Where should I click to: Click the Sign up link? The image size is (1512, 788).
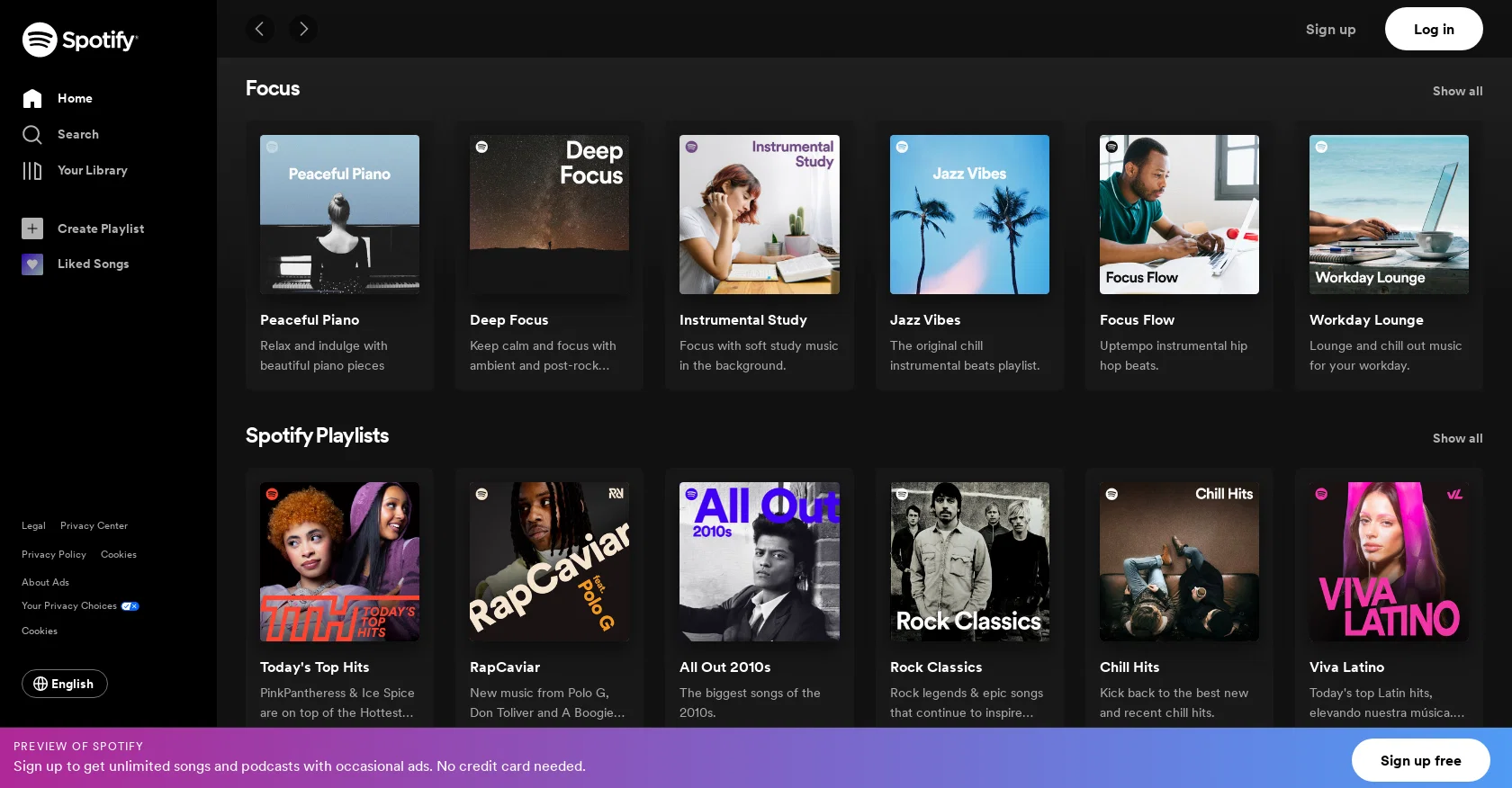[x=1330, y=29]
